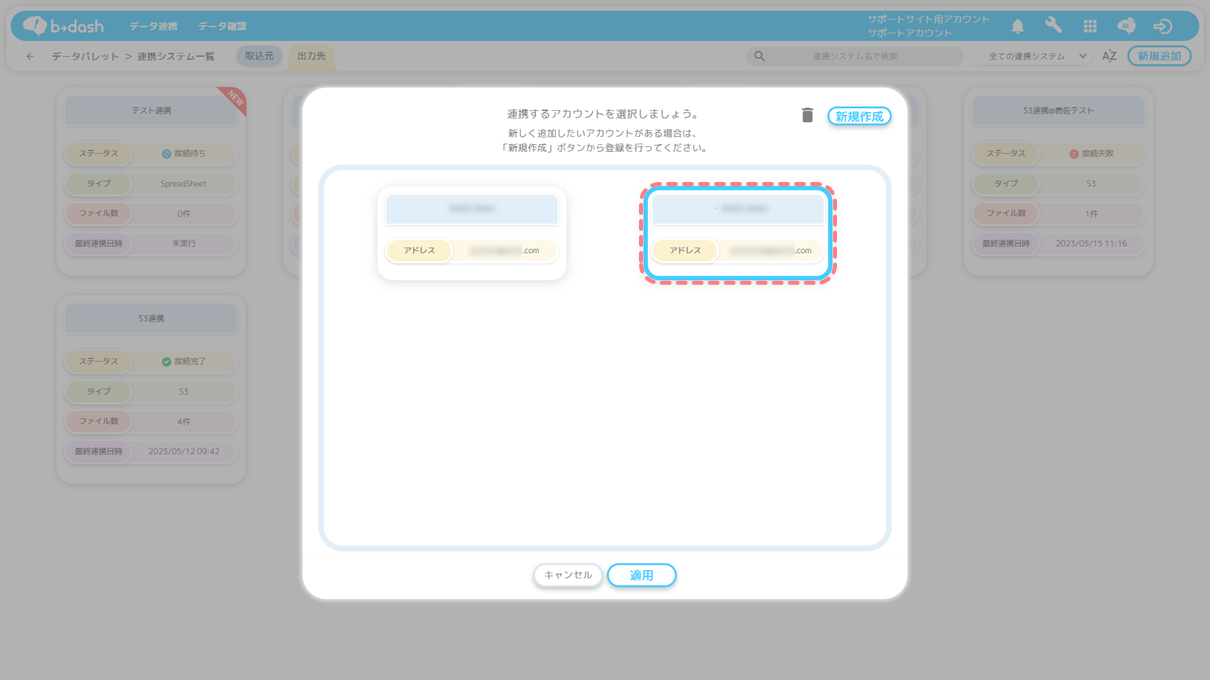Switch to the 取込元 tab
This screenshot has height=680, width=1210.
[x=259, y=56]
